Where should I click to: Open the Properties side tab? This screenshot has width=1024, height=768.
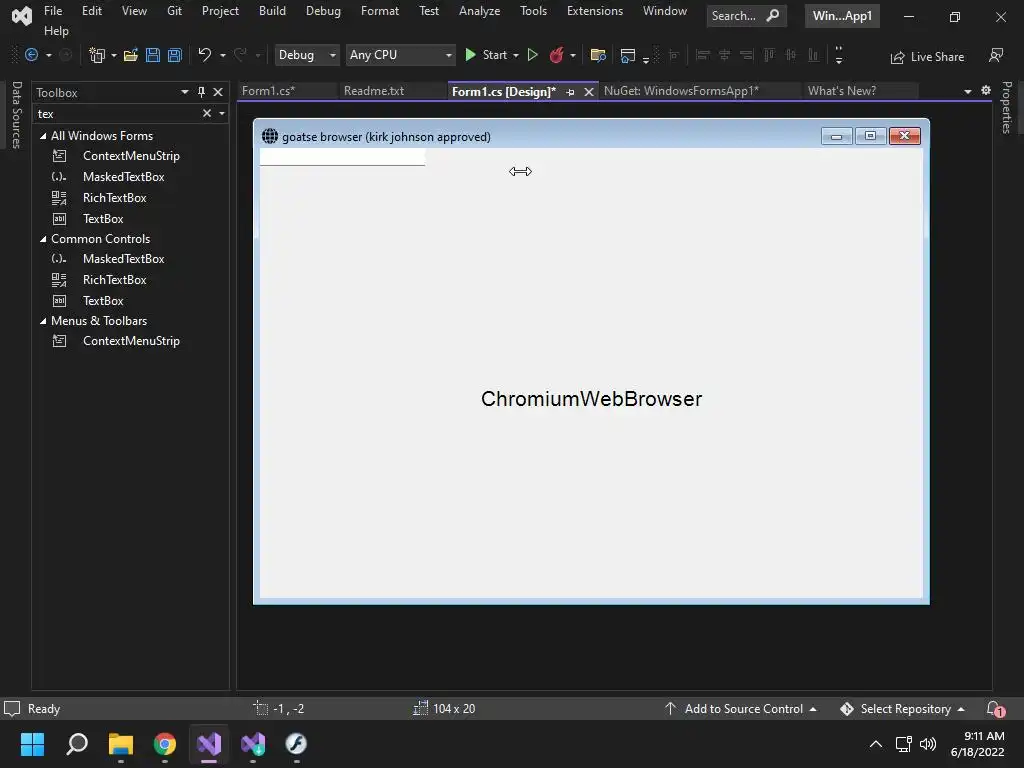point(1006,107)
